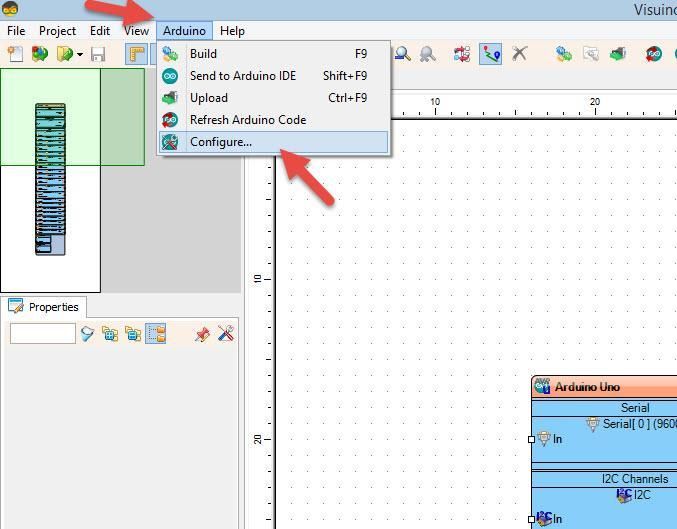The width and height of the screenshot is (677, 529).
Task: Open the Project menu
Action: (x=57, y=31)
